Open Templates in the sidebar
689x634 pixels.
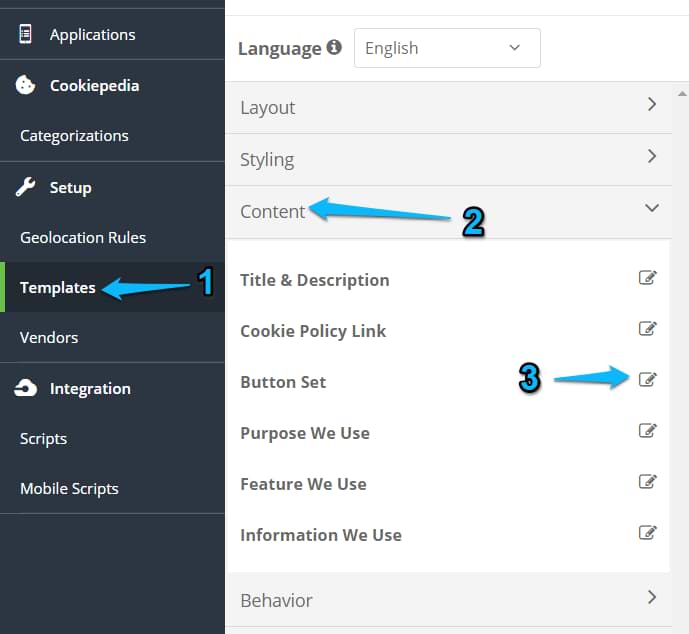tap(58, 288)
